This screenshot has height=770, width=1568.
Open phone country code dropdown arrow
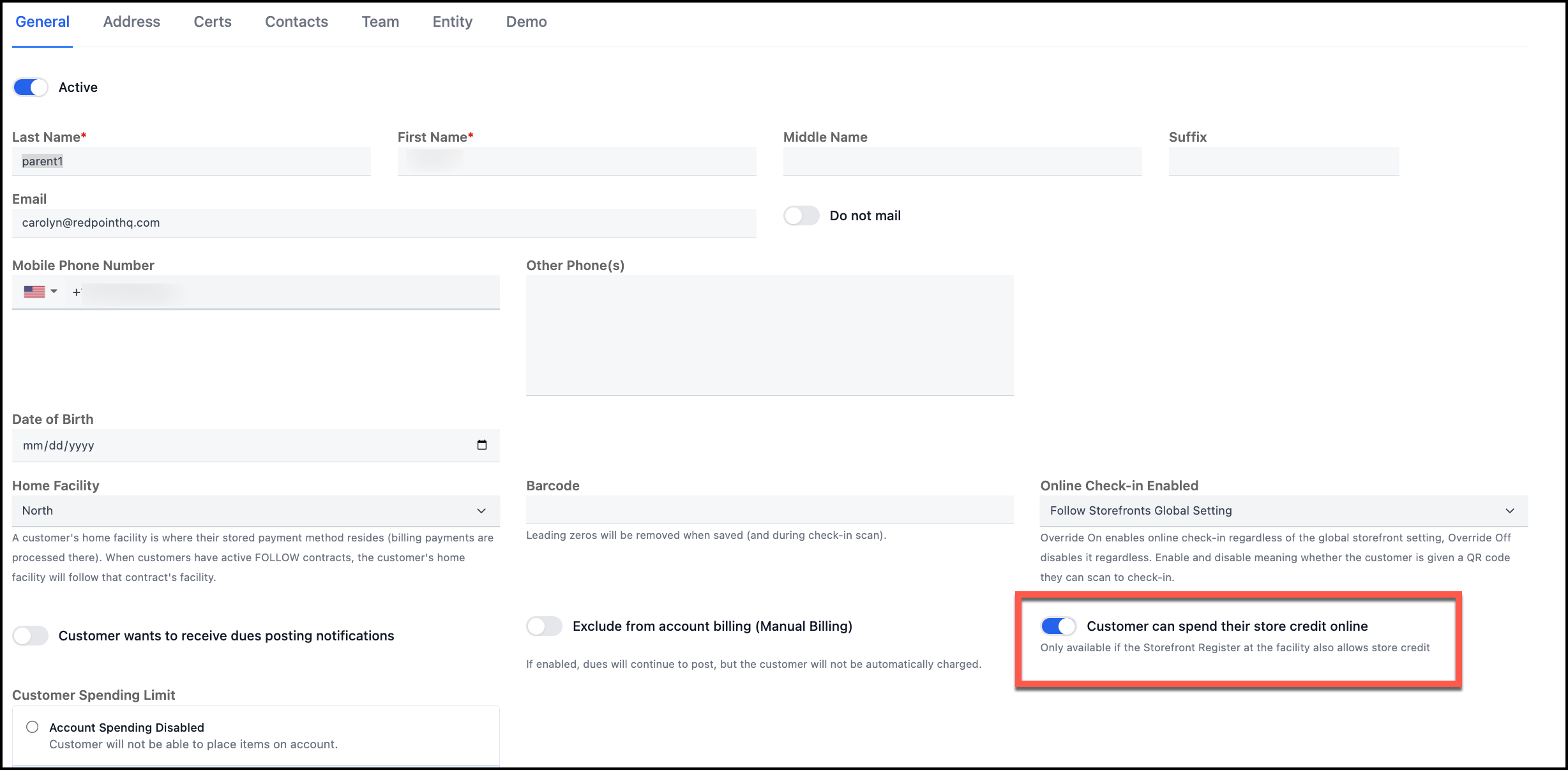click(x=54, y=292)
